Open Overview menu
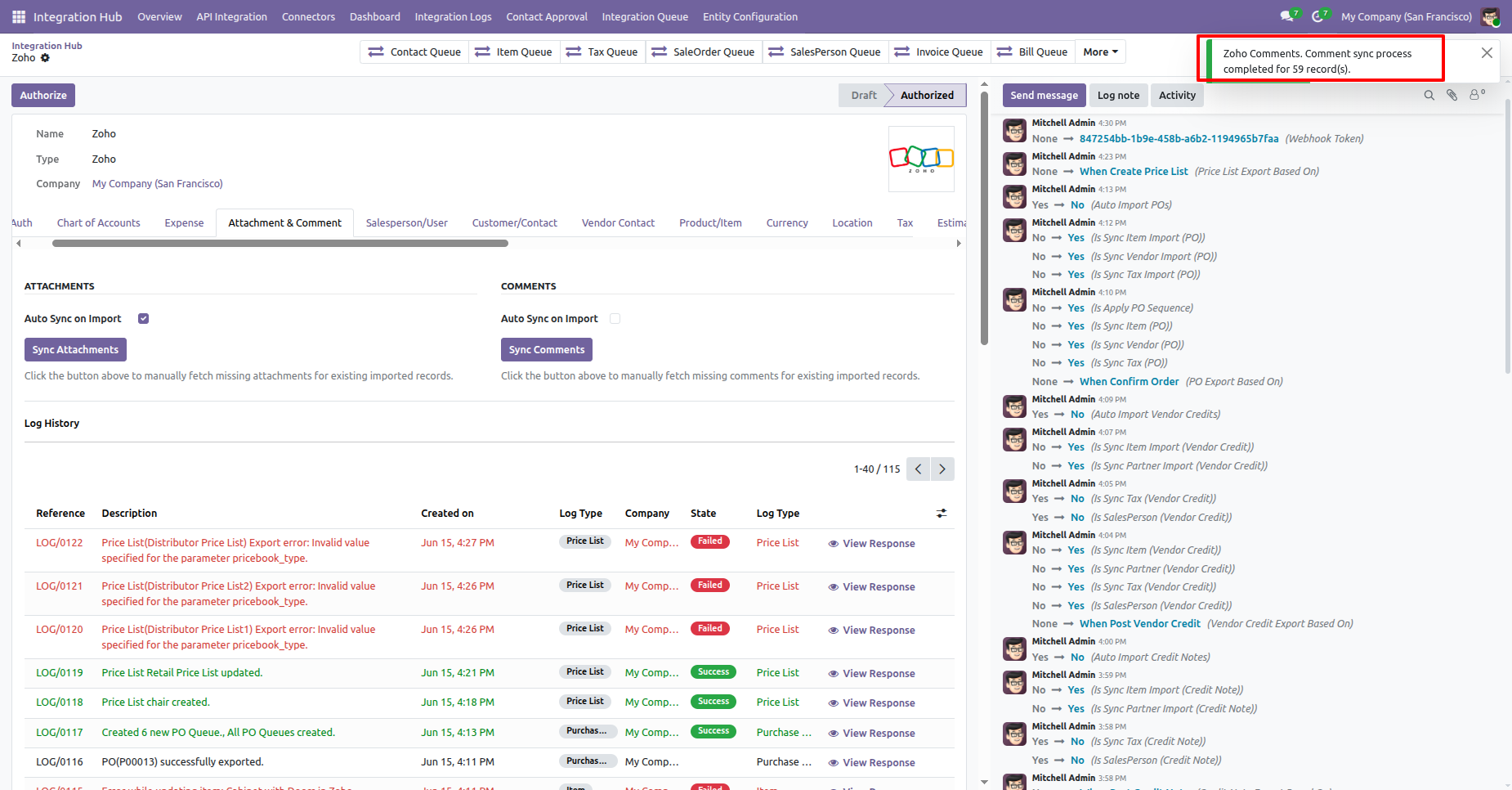This screenshot has height=790, width=1512. tap(159, 16)
